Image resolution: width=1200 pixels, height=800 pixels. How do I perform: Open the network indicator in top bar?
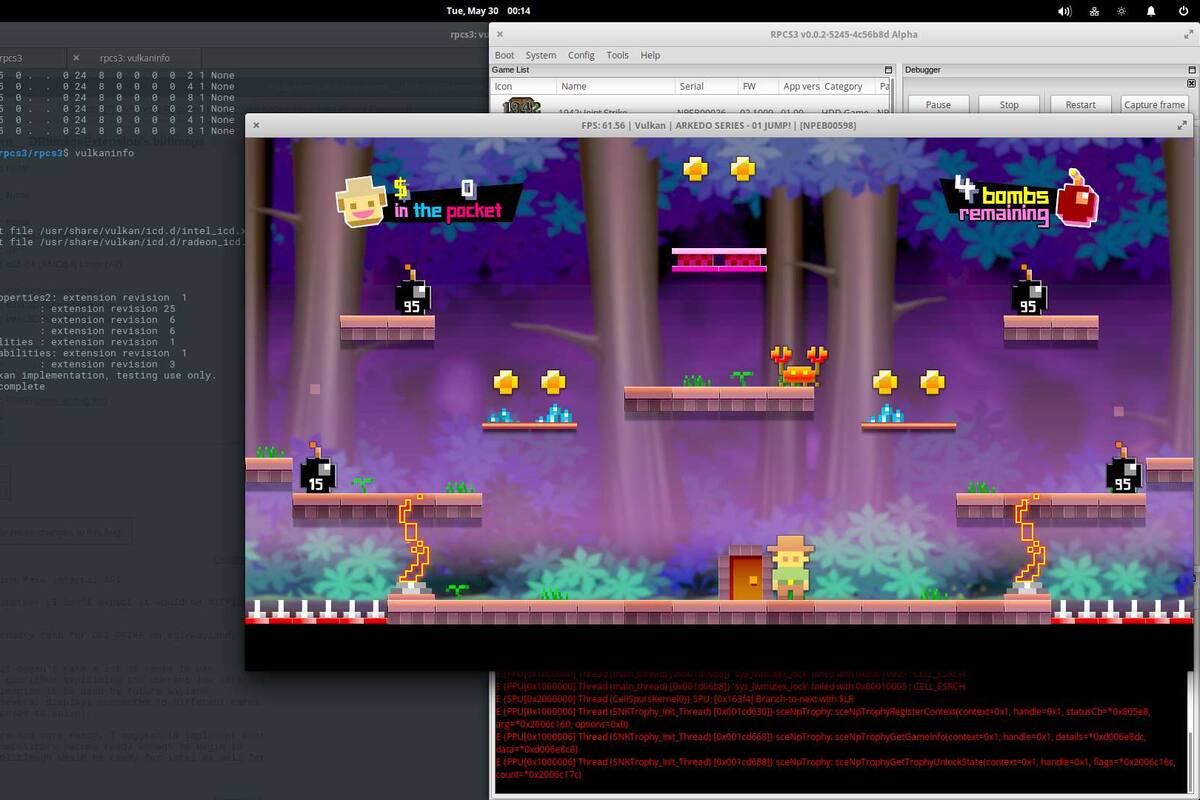pos(1093,11)
